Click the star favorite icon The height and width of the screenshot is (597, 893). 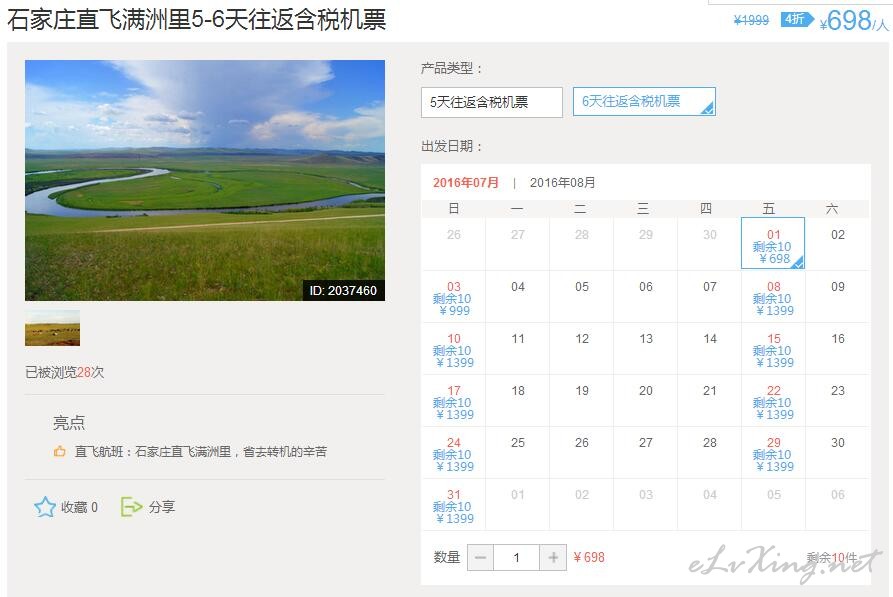coord(45,506)
